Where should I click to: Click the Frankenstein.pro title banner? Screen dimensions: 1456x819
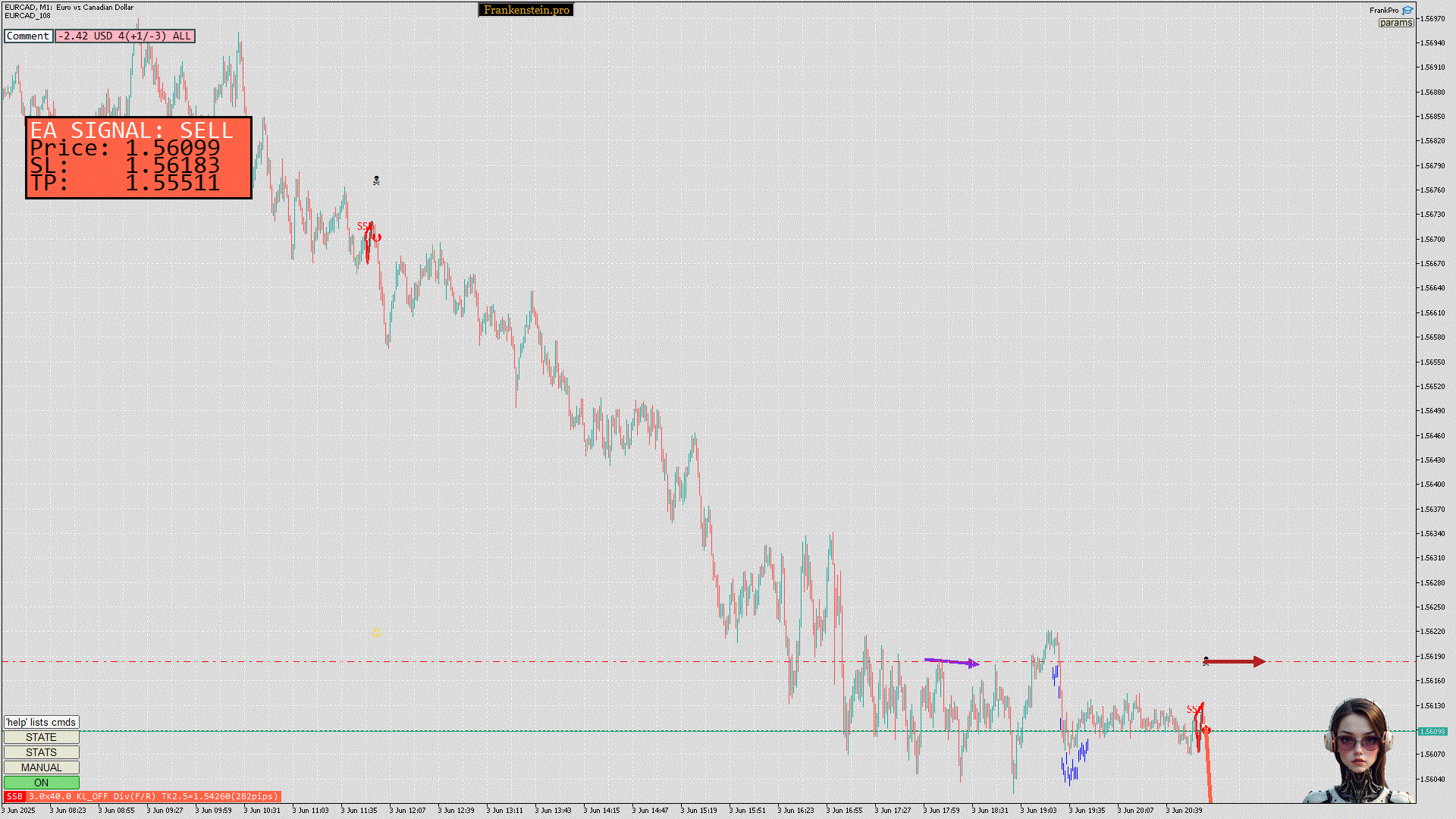click(526, 10)
